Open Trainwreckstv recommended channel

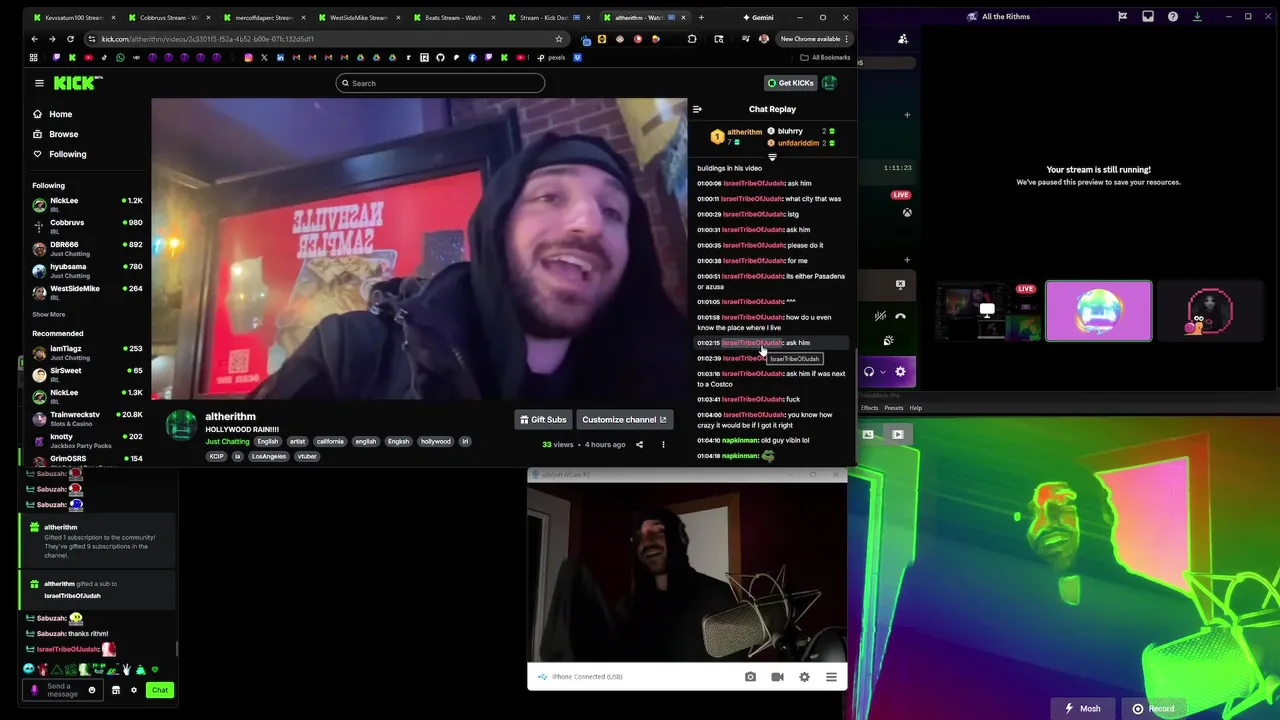88,417
